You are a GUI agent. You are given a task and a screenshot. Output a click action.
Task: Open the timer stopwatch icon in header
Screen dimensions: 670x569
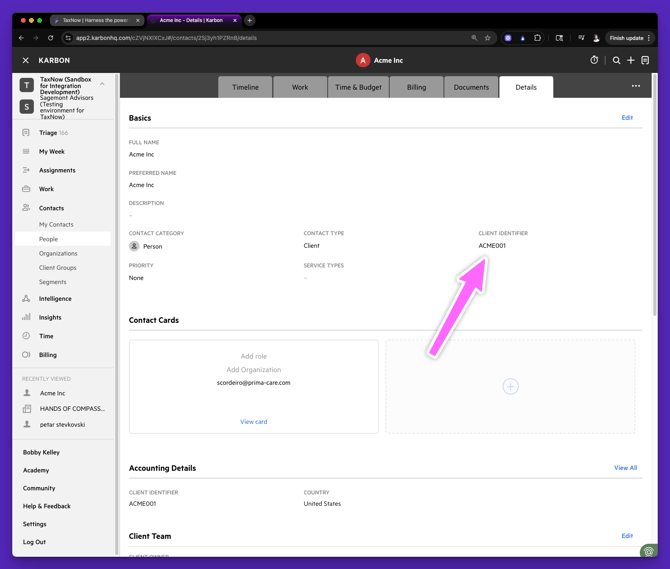594,60
